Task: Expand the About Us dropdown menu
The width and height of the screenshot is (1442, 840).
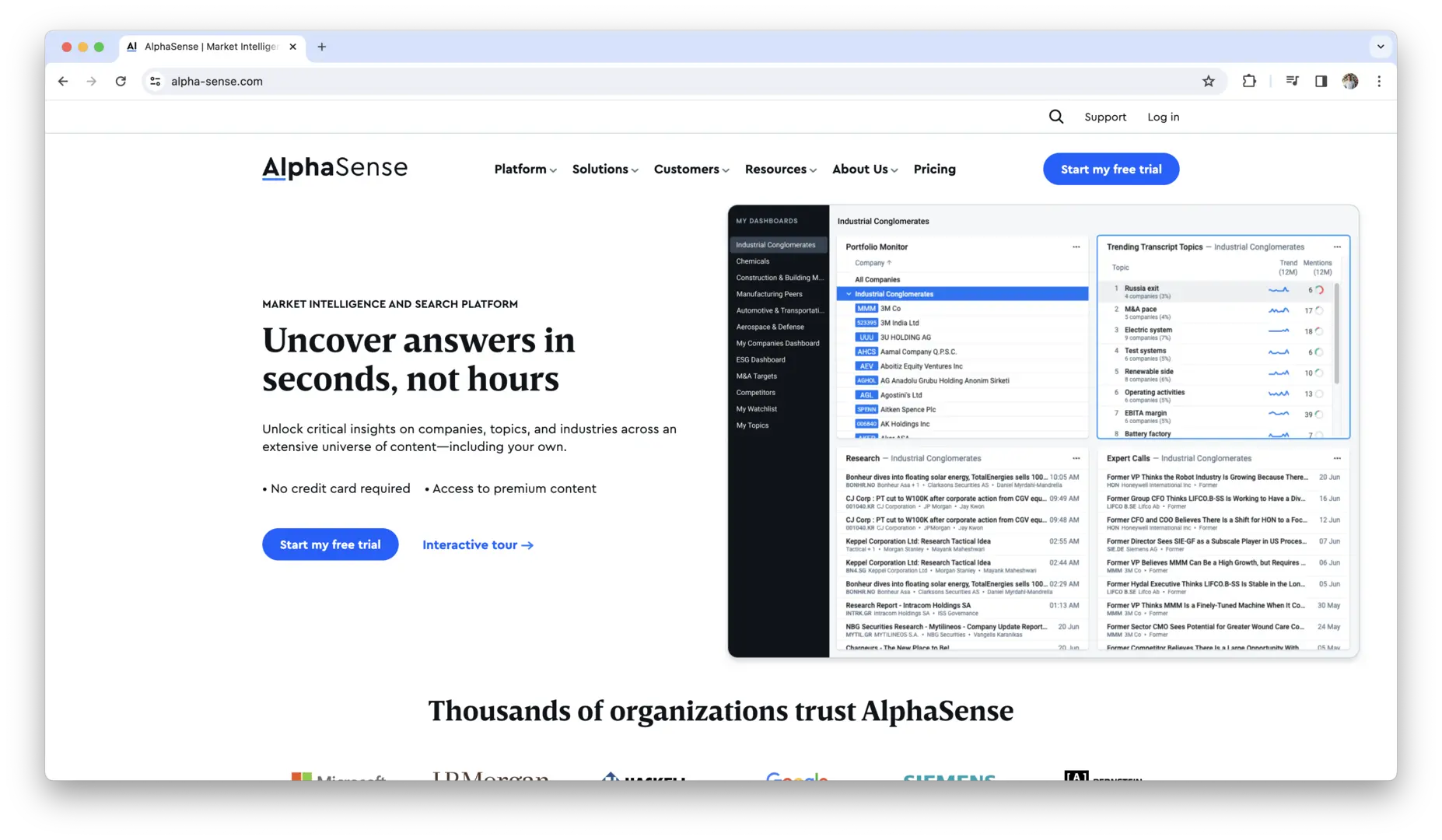Action: [x=865, y=170]
